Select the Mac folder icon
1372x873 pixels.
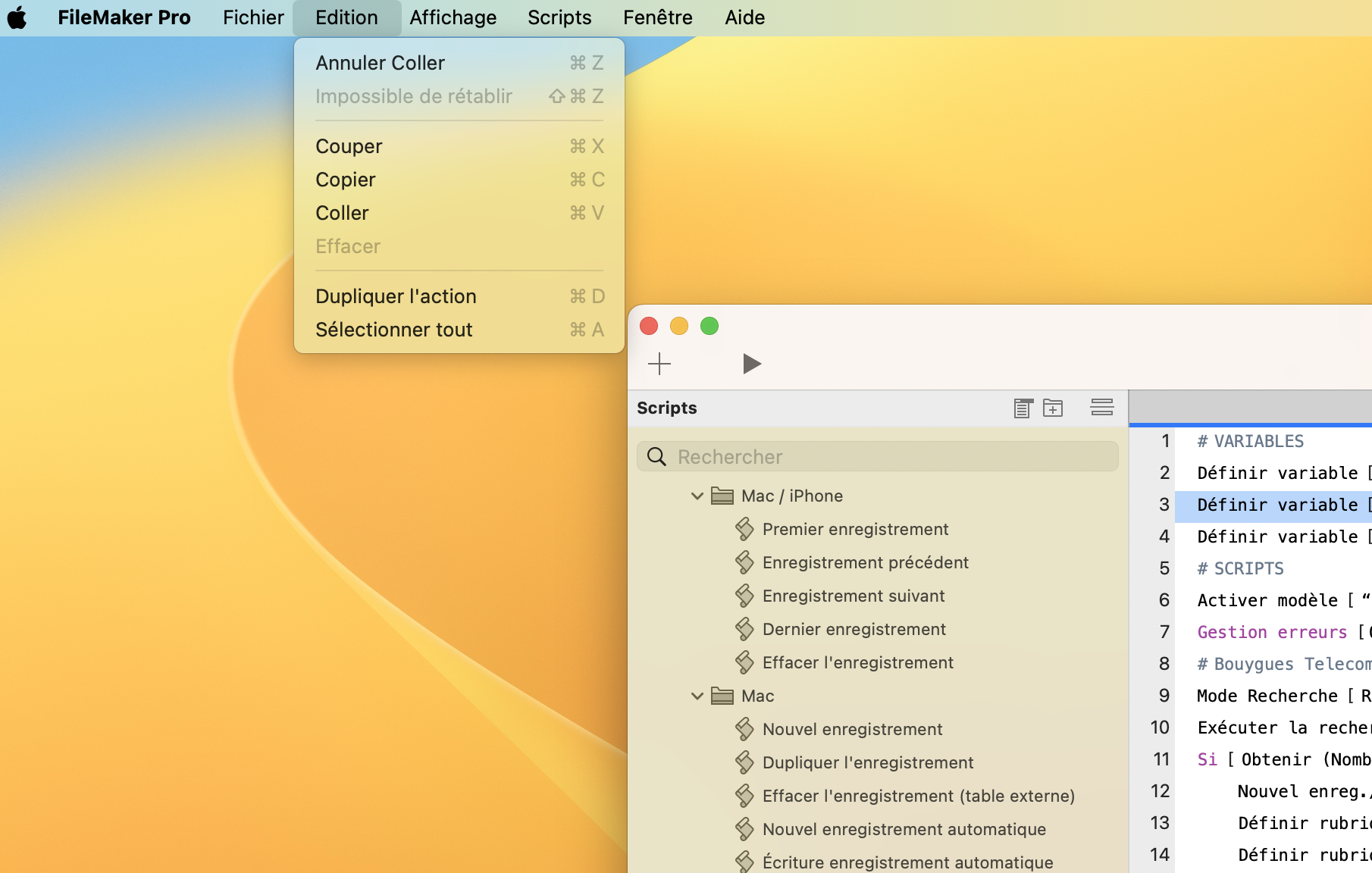click(722, 696)
